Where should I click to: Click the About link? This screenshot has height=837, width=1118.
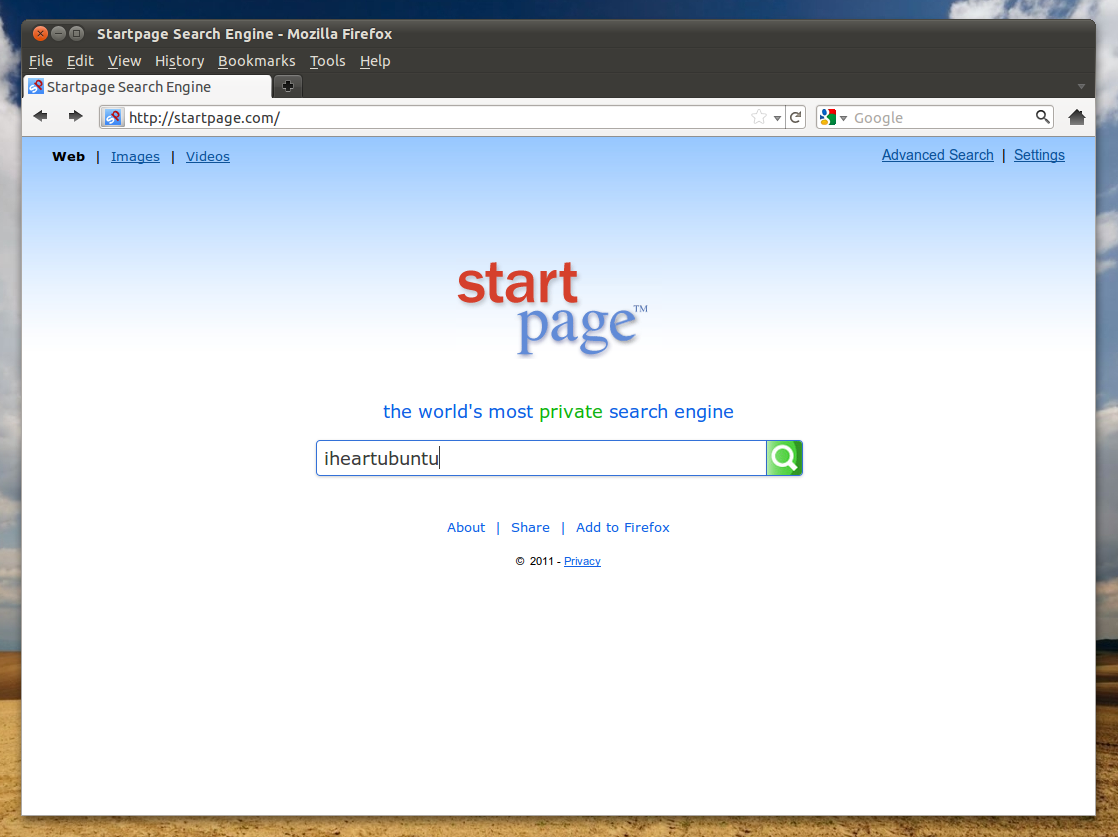(466, 528)
